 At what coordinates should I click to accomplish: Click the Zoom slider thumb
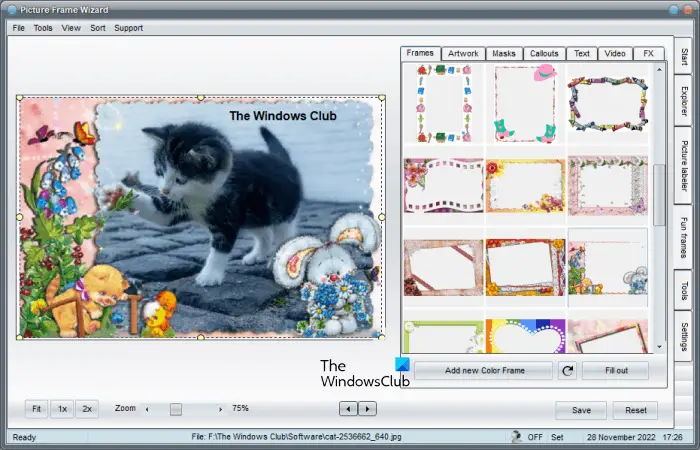tap(176, 409)
